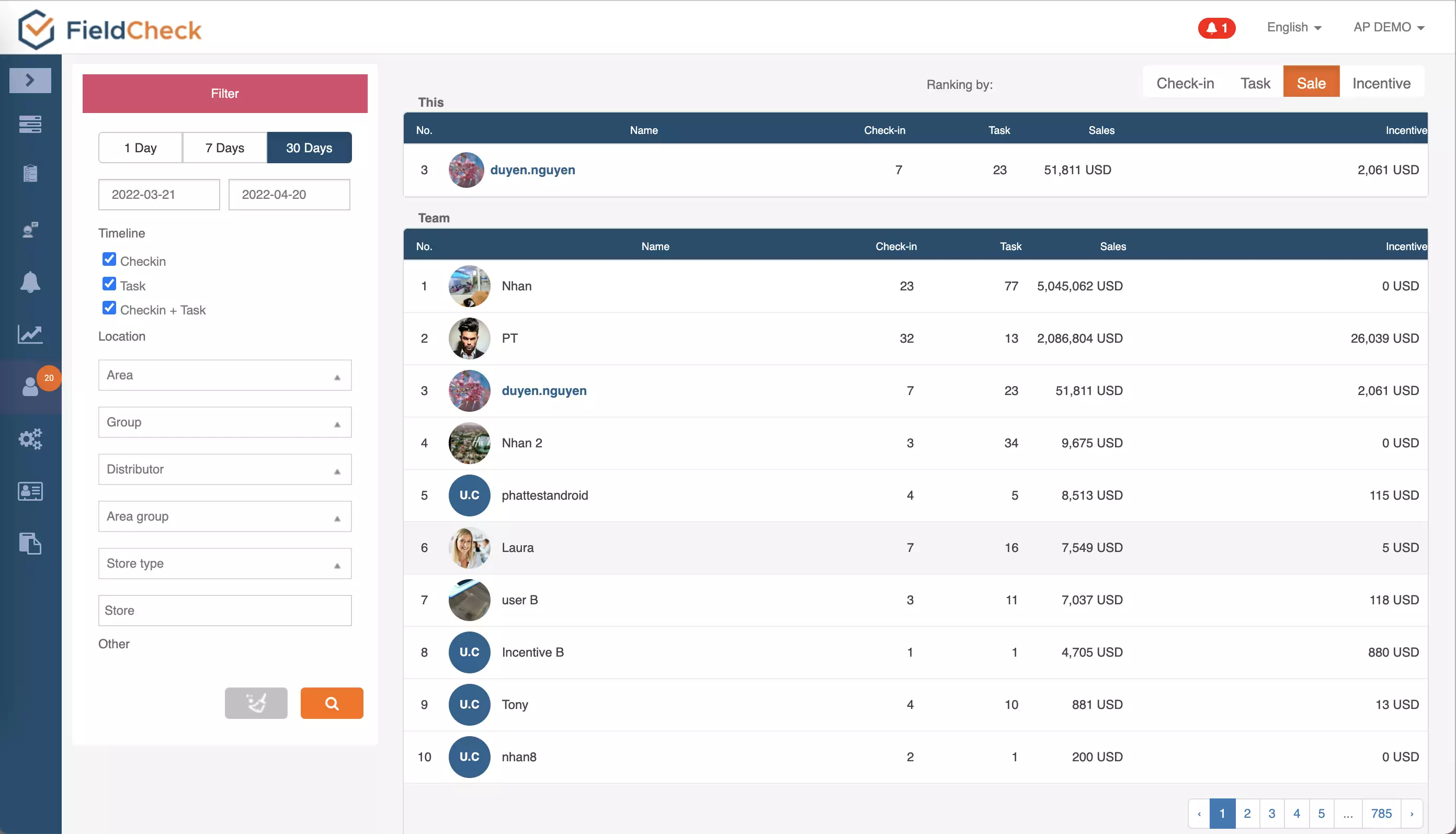Expand the Area group dropdown
The width and height of the screenshot is (1456, 834).
tap(224, 516)
